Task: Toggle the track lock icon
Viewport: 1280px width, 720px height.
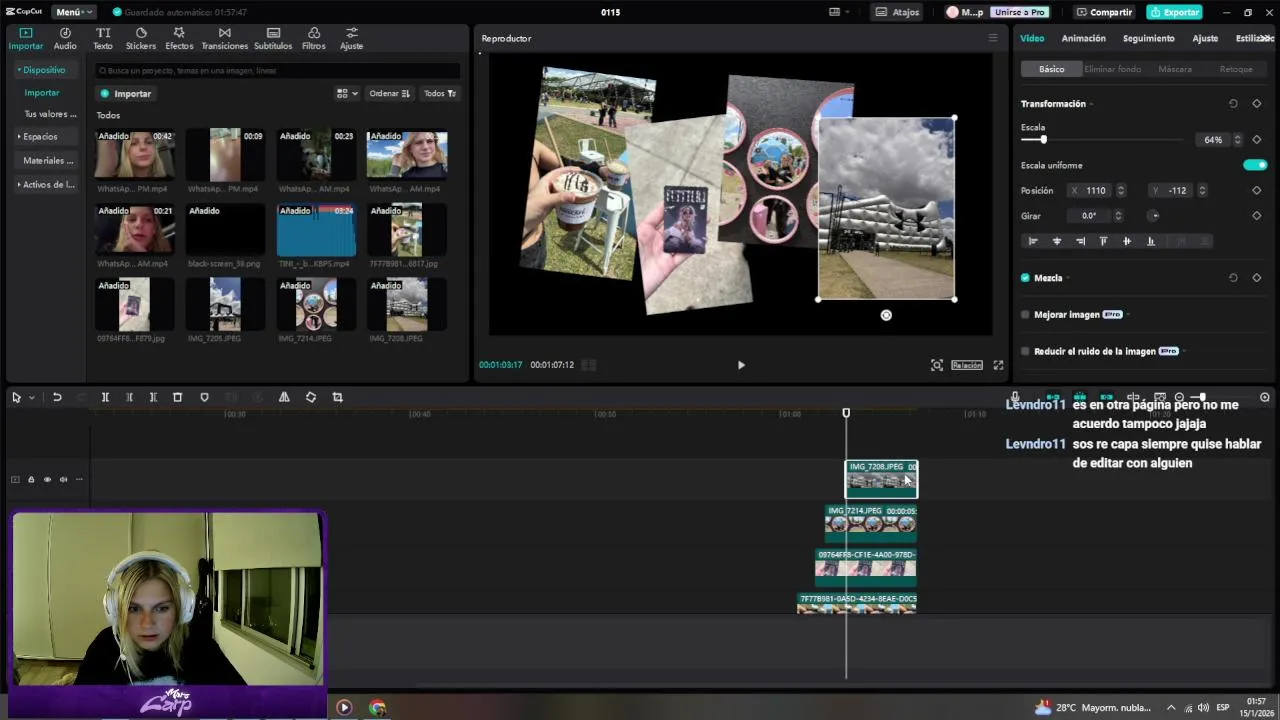Action: tap(31, 479)
